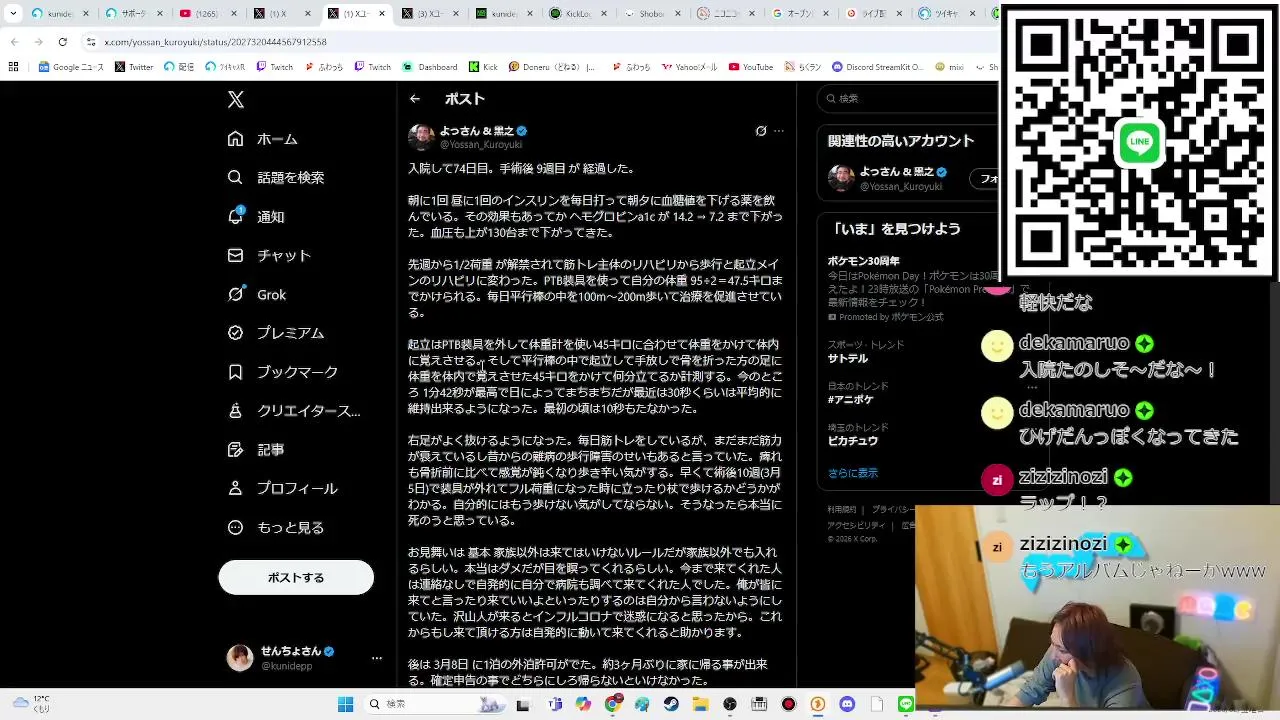
Task: Open Chrome from the taskbar
Action: pos(613,704)
